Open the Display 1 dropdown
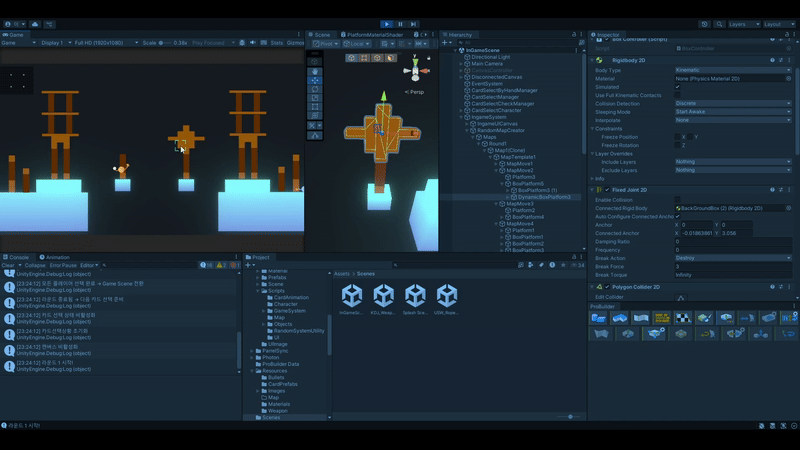The height and width of the screenshot is (450, 800). click(54, 43)
